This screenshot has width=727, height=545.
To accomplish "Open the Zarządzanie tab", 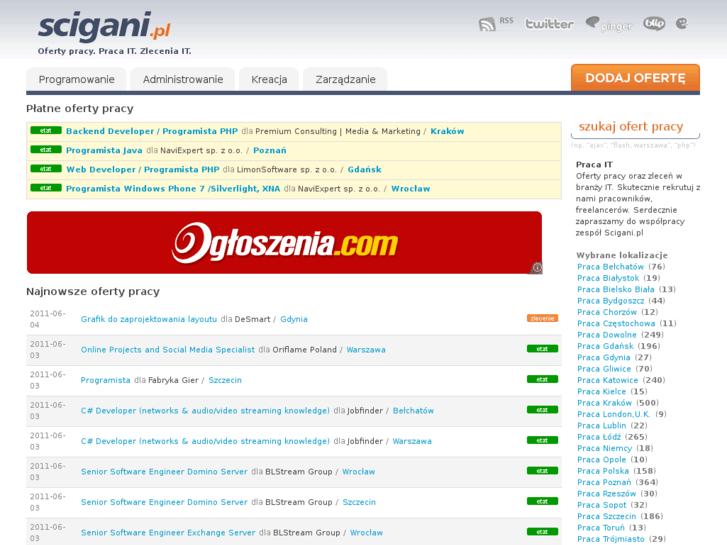I will tap(345, 79).
